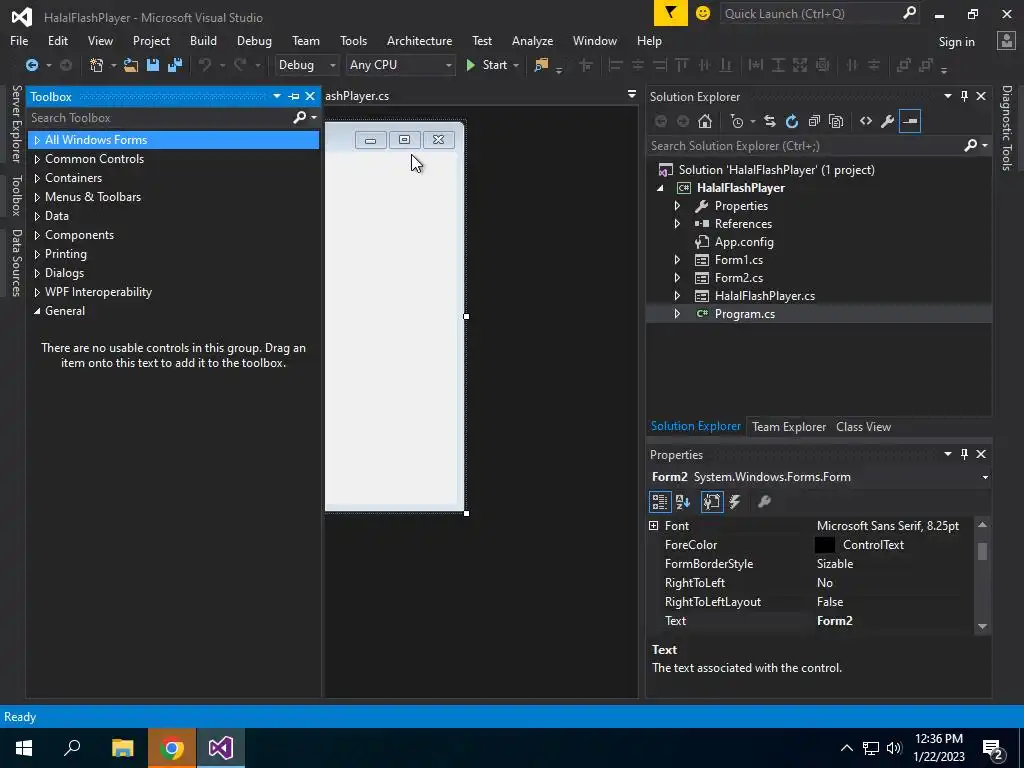Toggle Alphabetical sort in Properties panel
The image size is (1024, 768).
(x=683, y=502)
